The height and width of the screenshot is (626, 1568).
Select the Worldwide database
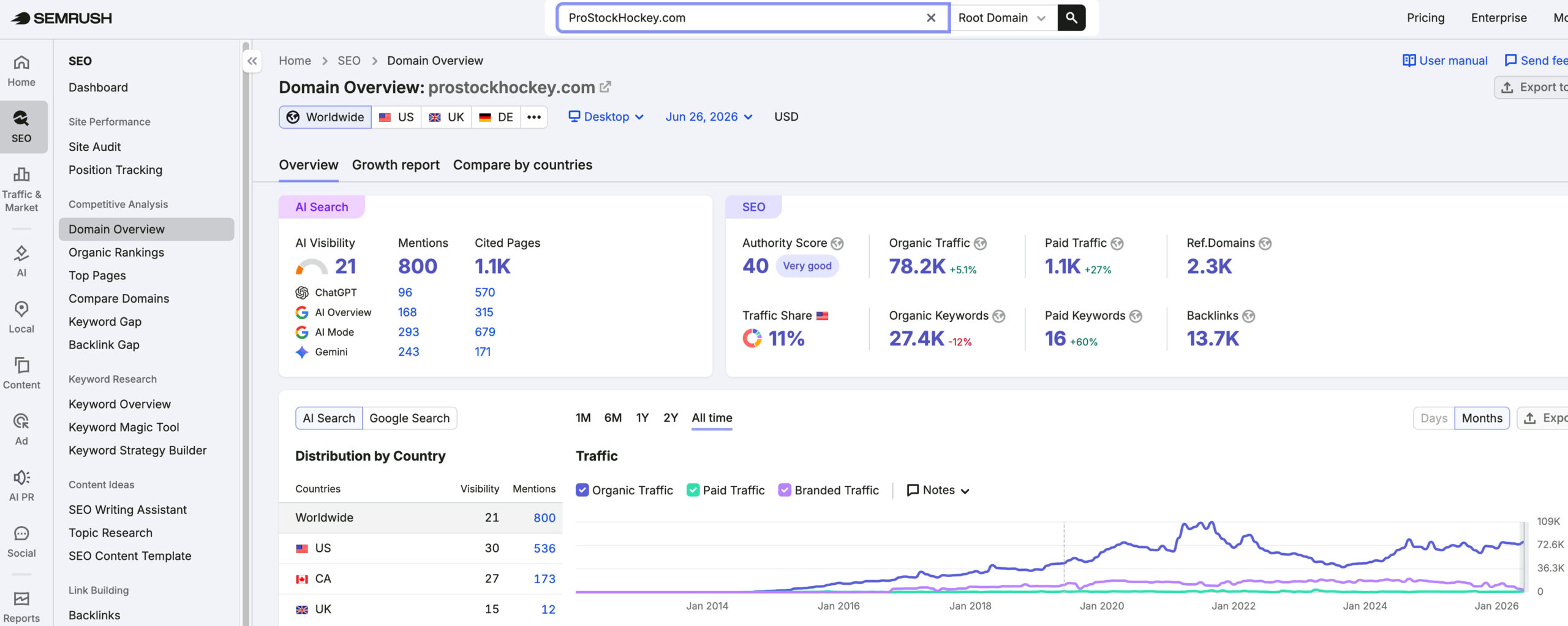click(325, 117)
